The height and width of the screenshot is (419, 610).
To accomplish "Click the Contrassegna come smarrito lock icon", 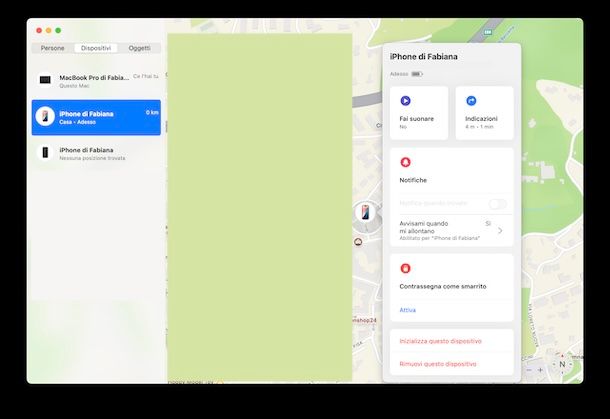I will 405,268.
